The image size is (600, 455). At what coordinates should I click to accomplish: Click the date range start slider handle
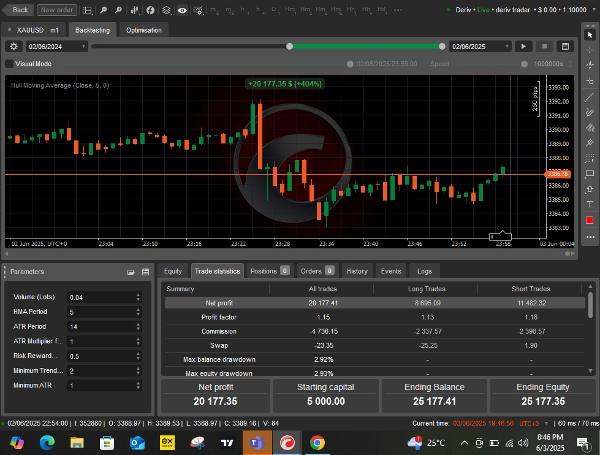click(290, 46)
